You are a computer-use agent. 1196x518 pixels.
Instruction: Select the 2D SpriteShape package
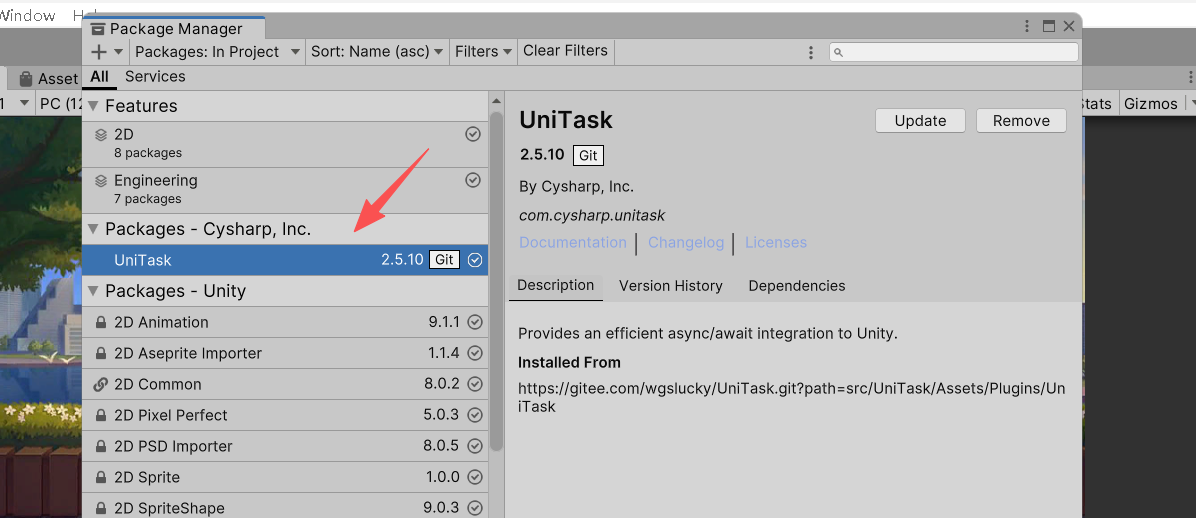pyautogui.click(x=285, y=506)
